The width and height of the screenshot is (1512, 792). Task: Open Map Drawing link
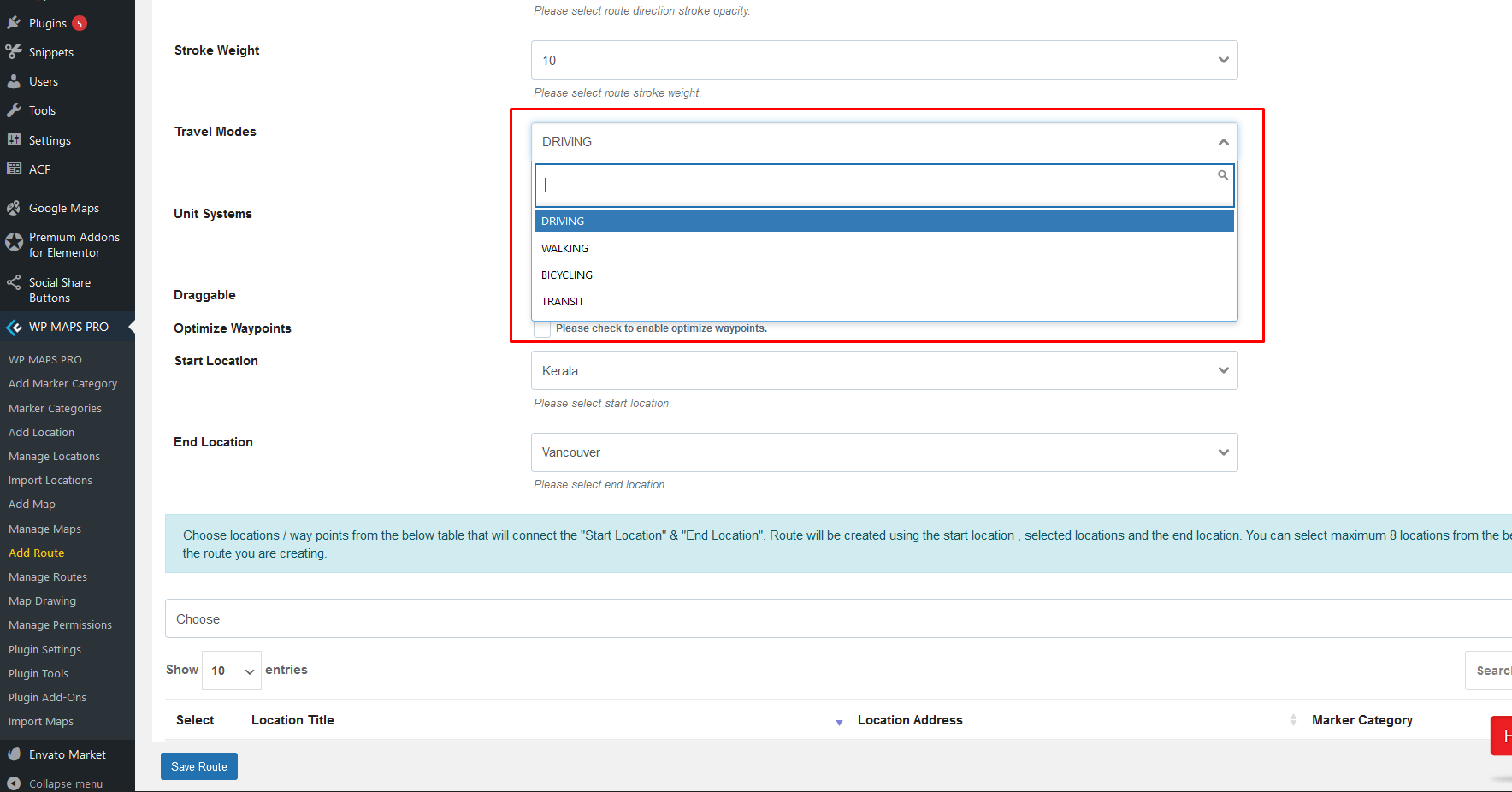[42, 600]
